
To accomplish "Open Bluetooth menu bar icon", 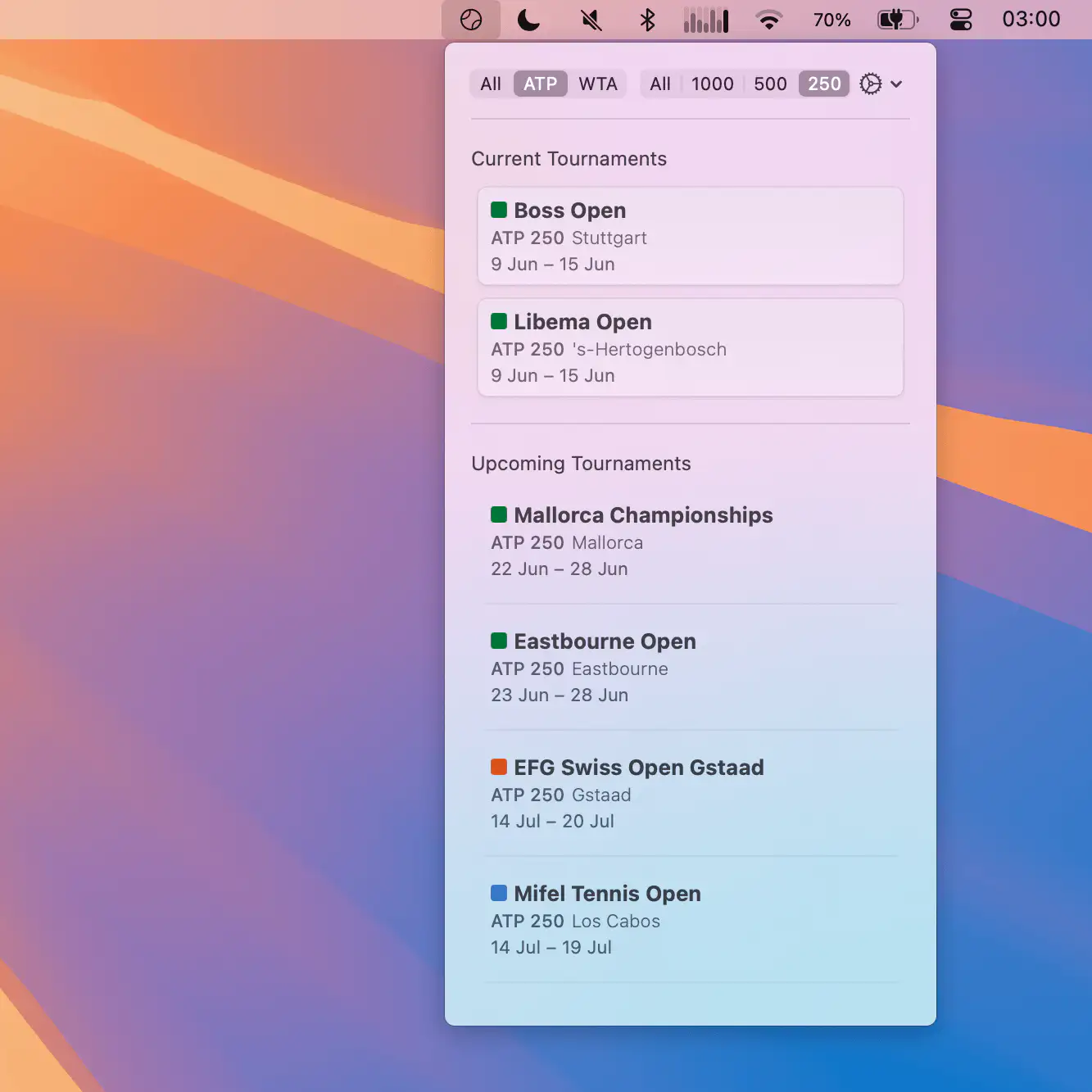I will pos(647,20).
